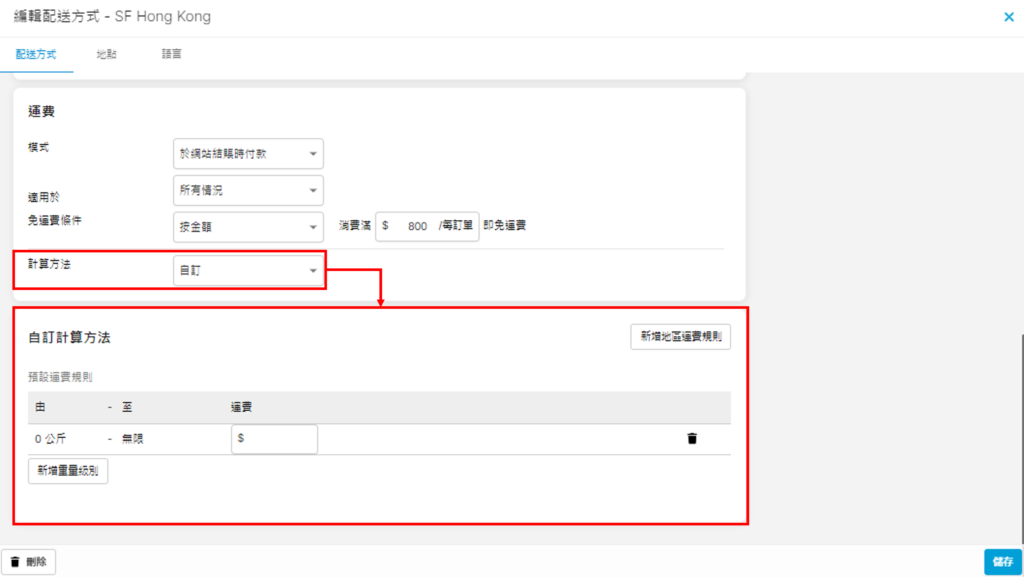1024x577 pixels.
Task: Switch to the 配送方式 tab
Action: pyautogui.click(x=36, y=54)
